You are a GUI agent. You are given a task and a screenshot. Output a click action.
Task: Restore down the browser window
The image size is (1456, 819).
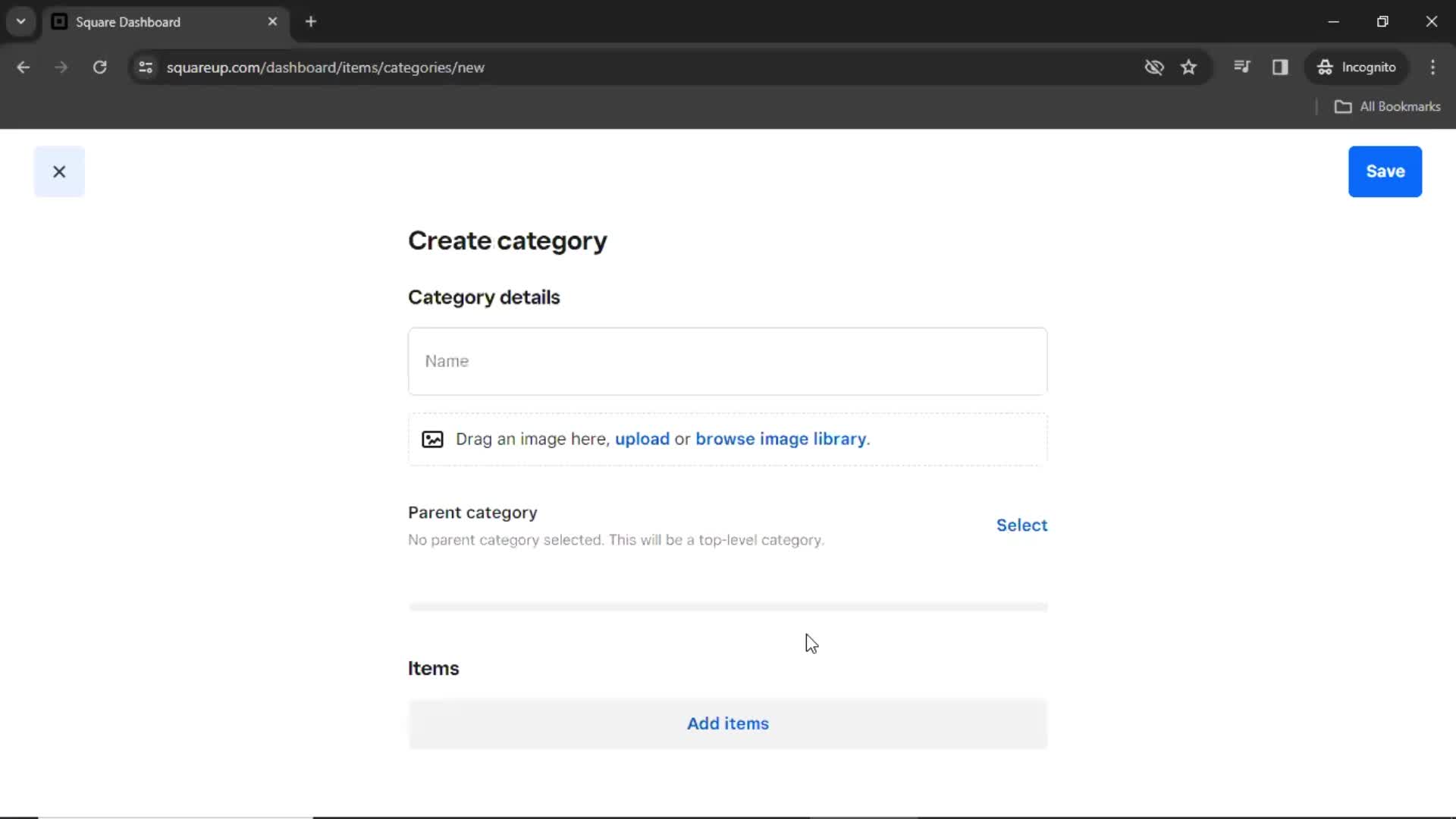[1382, 22]
